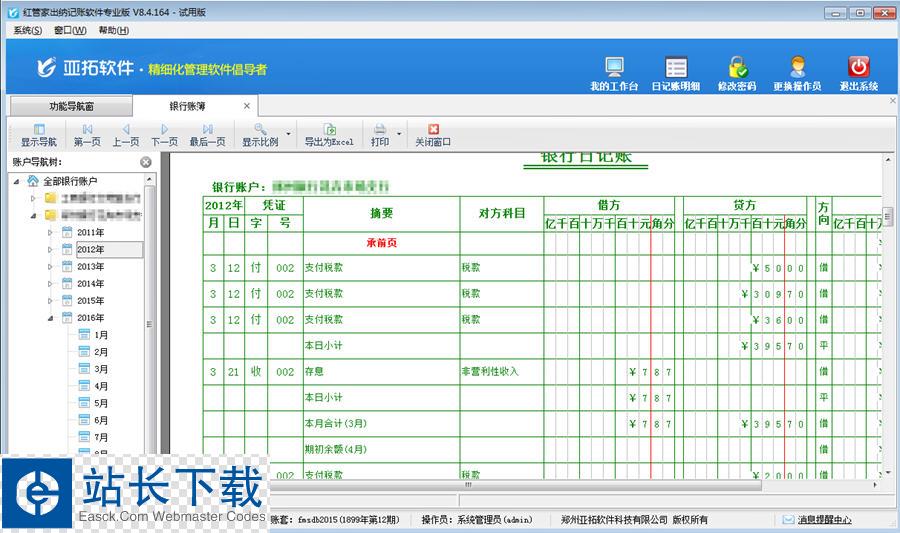Click the ledger scroll right arrow
The image size is (900, 533).
pyautogui.click(x=875, y=485)
